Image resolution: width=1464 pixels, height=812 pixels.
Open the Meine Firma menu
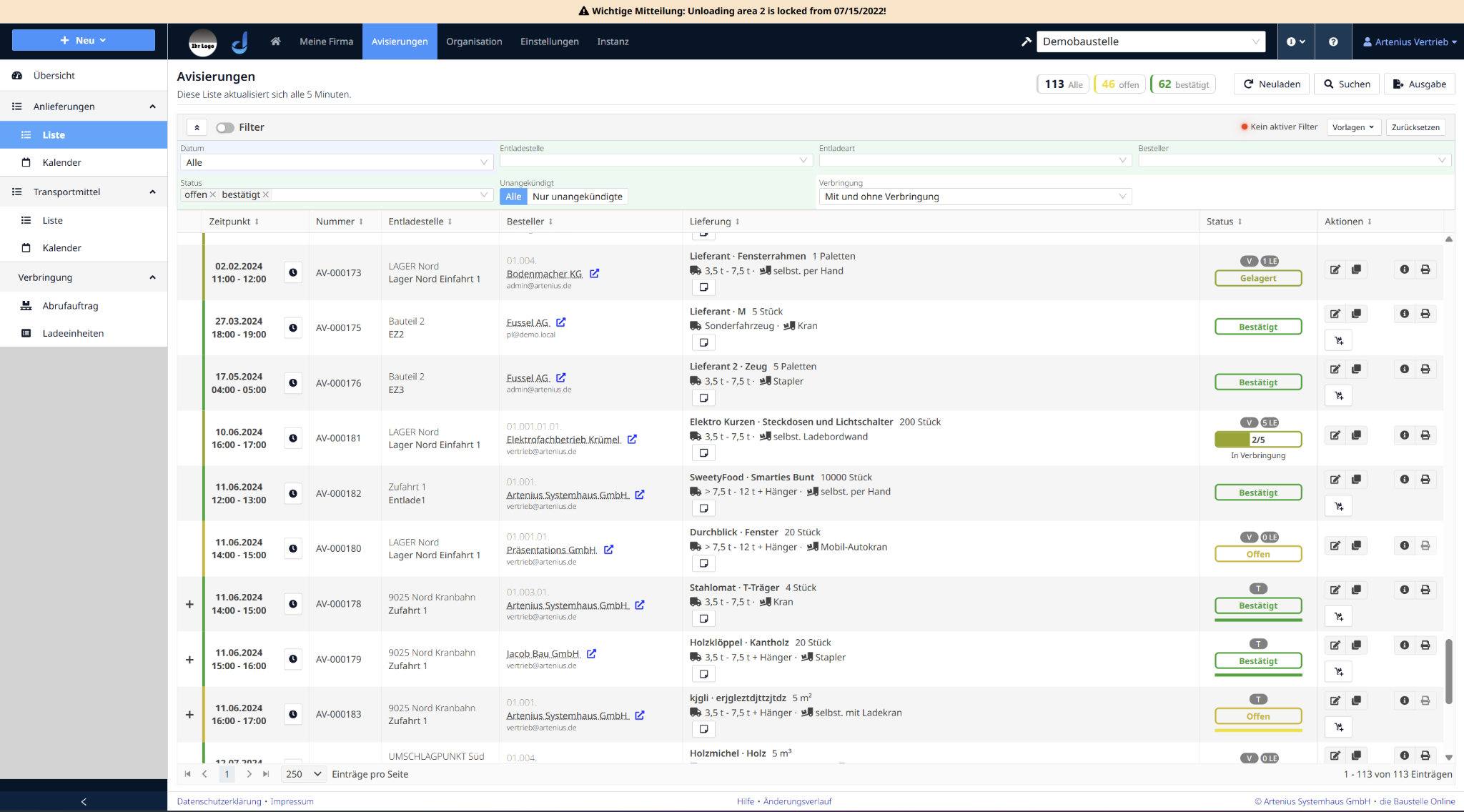click(326, 41)
